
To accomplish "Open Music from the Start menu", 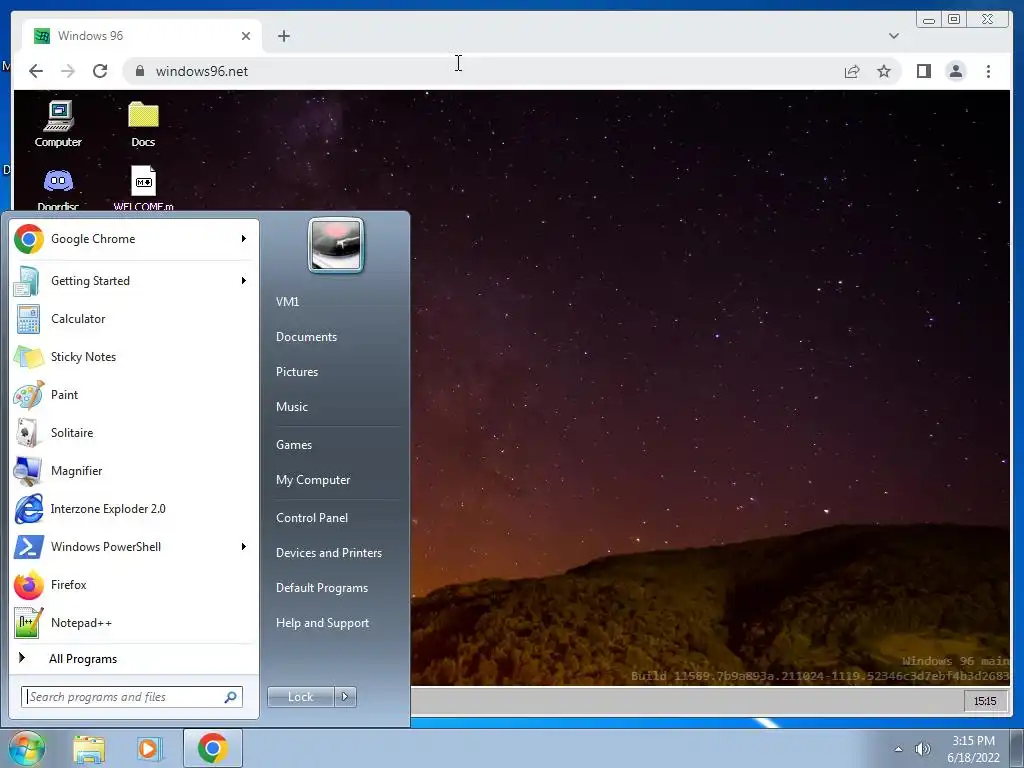I will [292, 407].
